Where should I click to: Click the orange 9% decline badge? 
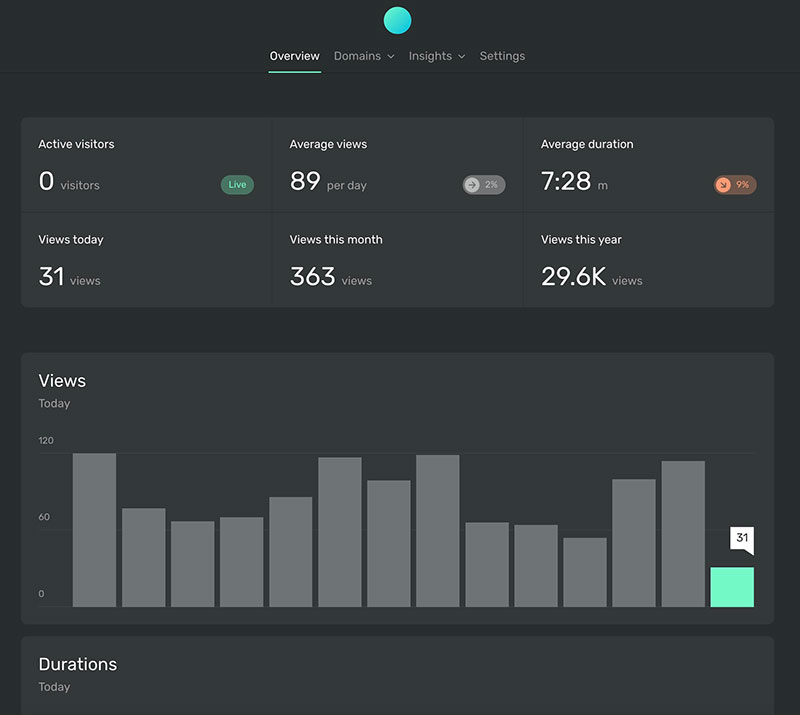(x=735, y=184)
